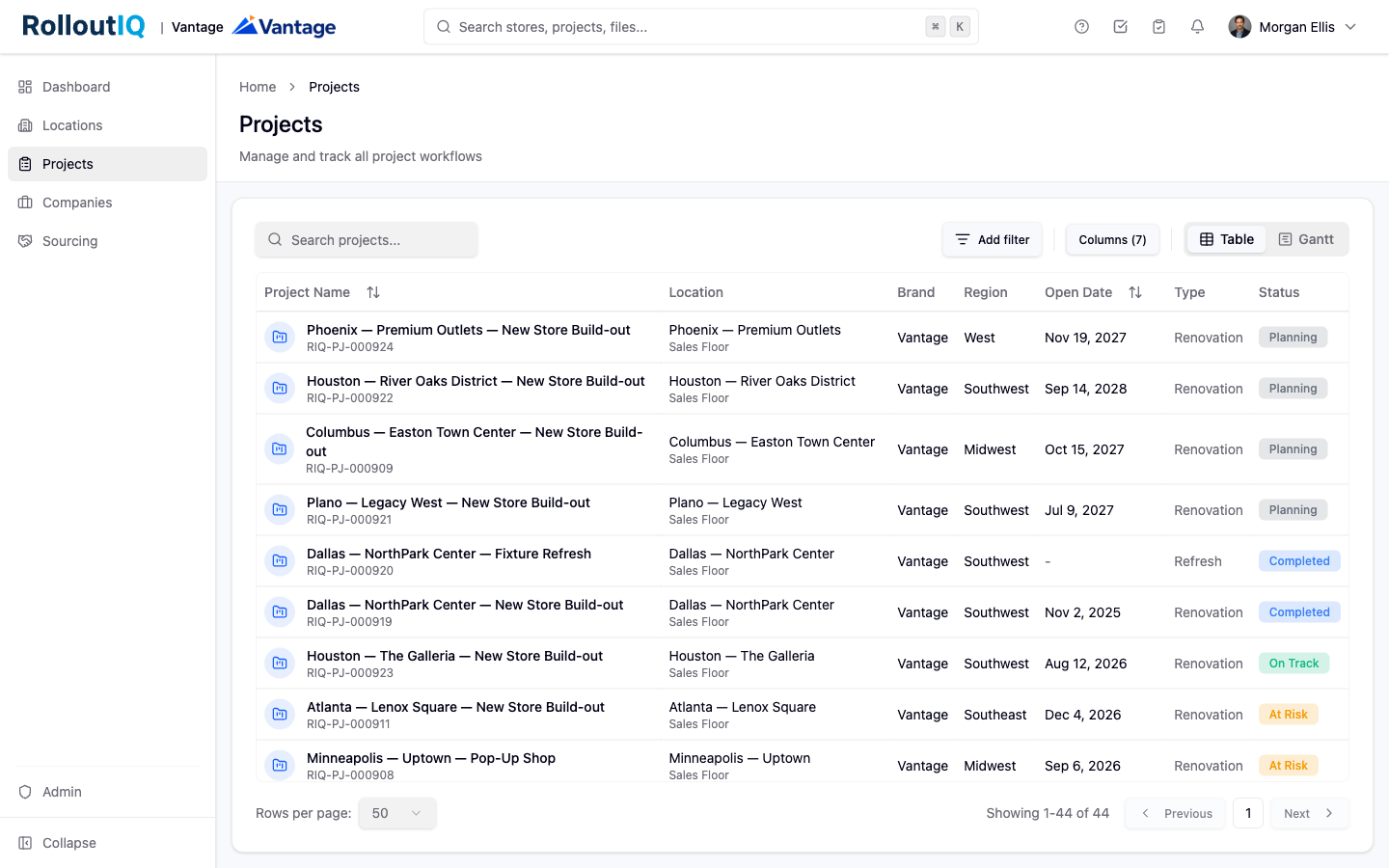1389x868 pixels.
Task: Open Companies in the sidebar
Action: pyautogui.click(x=107, y=203)
